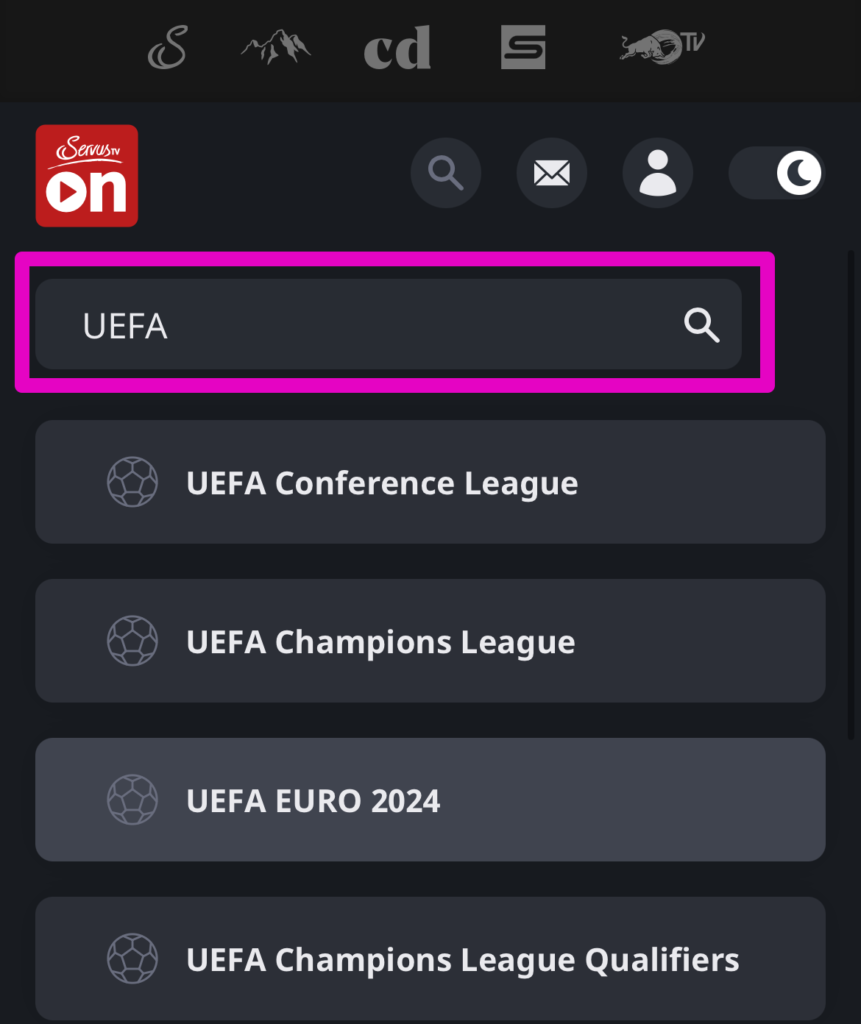Select UEFA Conference League result
This screenshot has height=1024, width=861.
[430, 483]
